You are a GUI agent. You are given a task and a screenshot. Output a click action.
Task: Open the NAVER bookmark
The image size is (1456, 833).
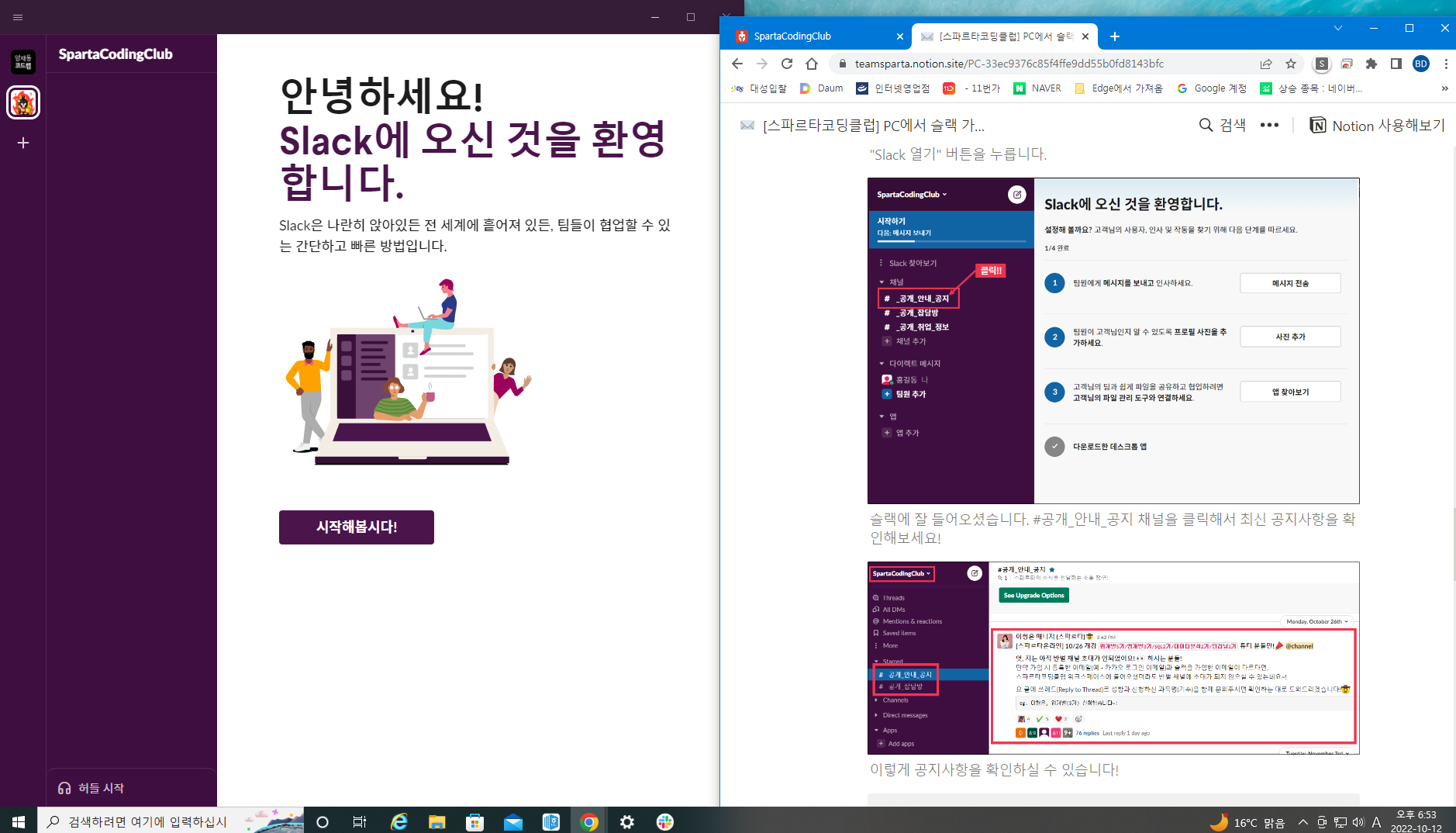(1037, 88)
